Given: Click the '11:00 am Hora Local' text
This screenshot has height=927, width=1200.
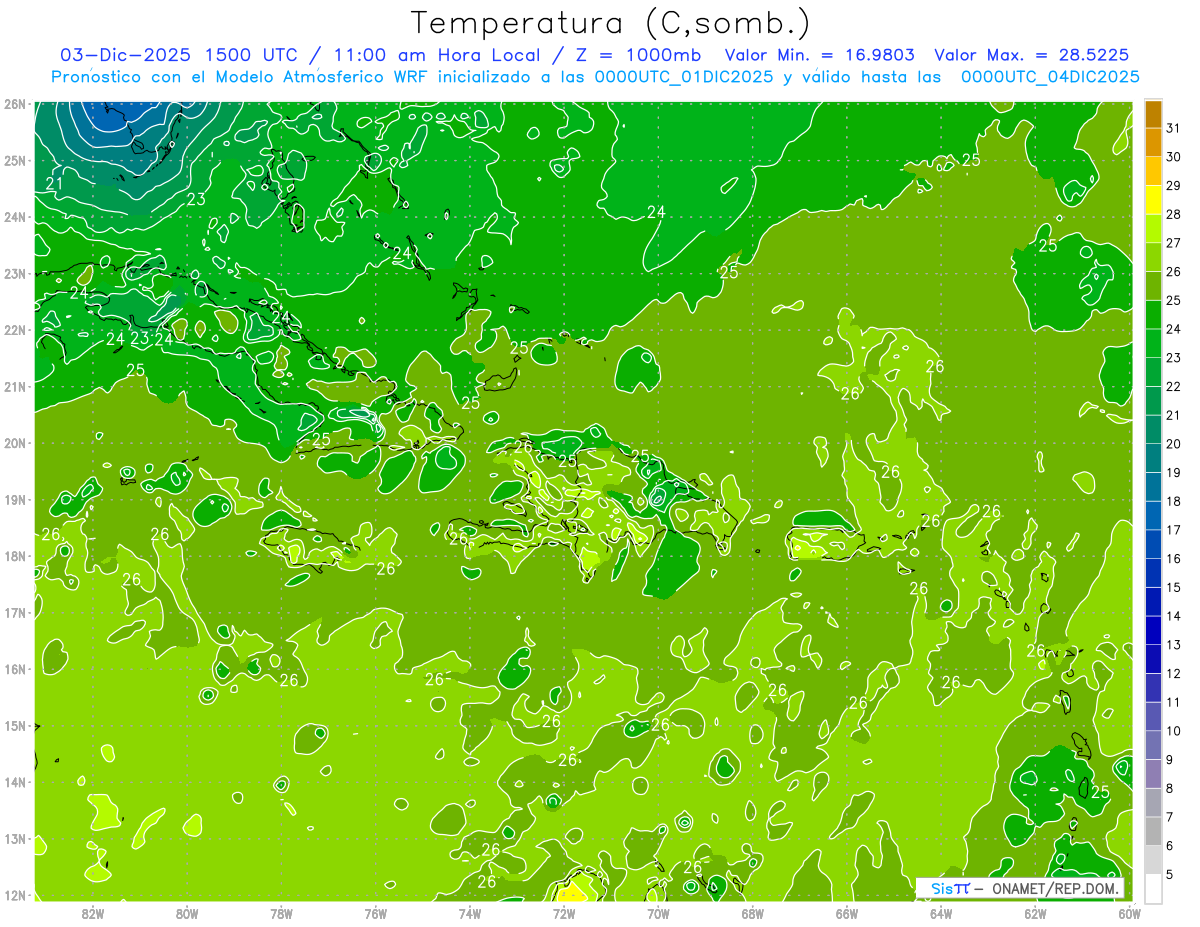Looking at the screenshot, I should point(438,55).
